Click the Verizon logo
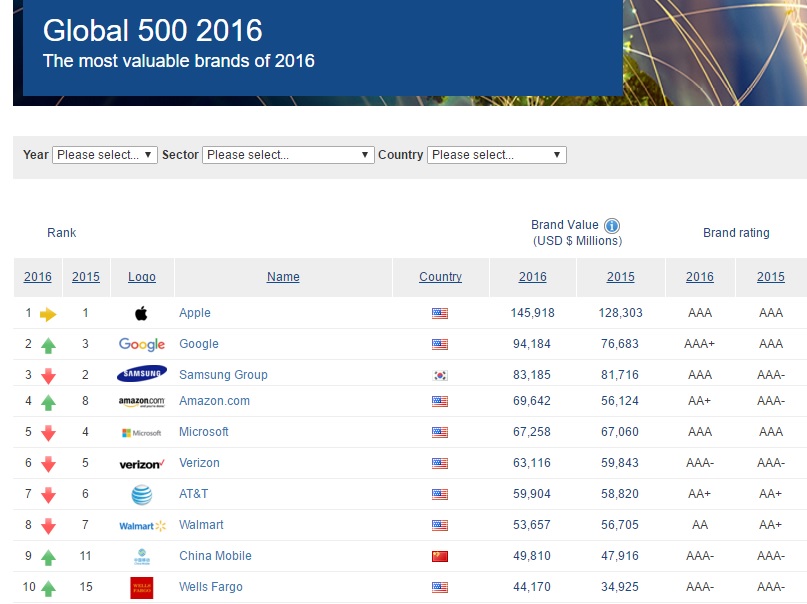Viewport: 807px width, 604px height. [142, 464]
